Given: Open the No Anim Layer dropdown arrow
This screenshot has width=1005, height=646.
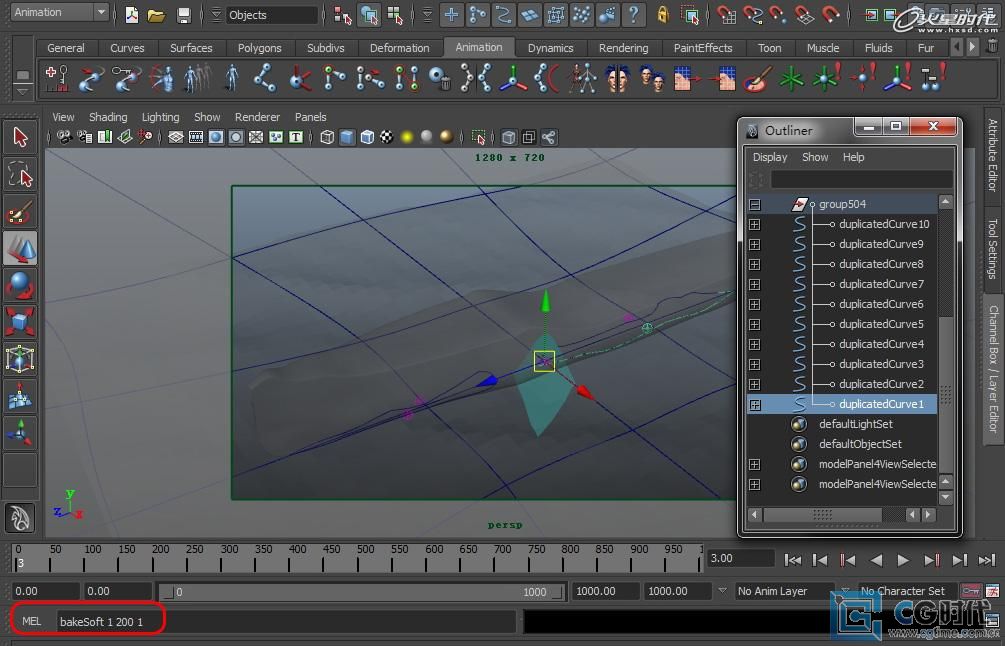Looking at the screenshot, I should 722,591.
